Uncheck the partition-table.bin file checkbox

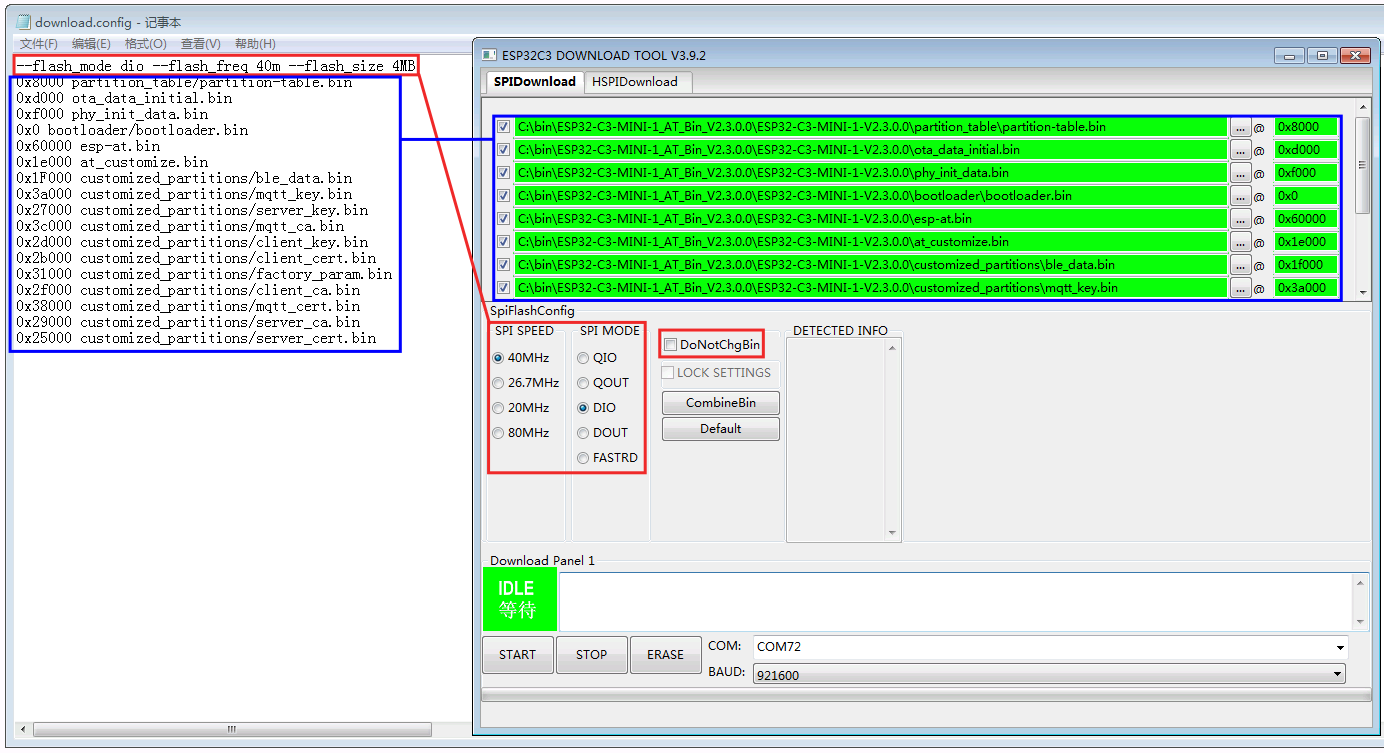tap(504, 127)
